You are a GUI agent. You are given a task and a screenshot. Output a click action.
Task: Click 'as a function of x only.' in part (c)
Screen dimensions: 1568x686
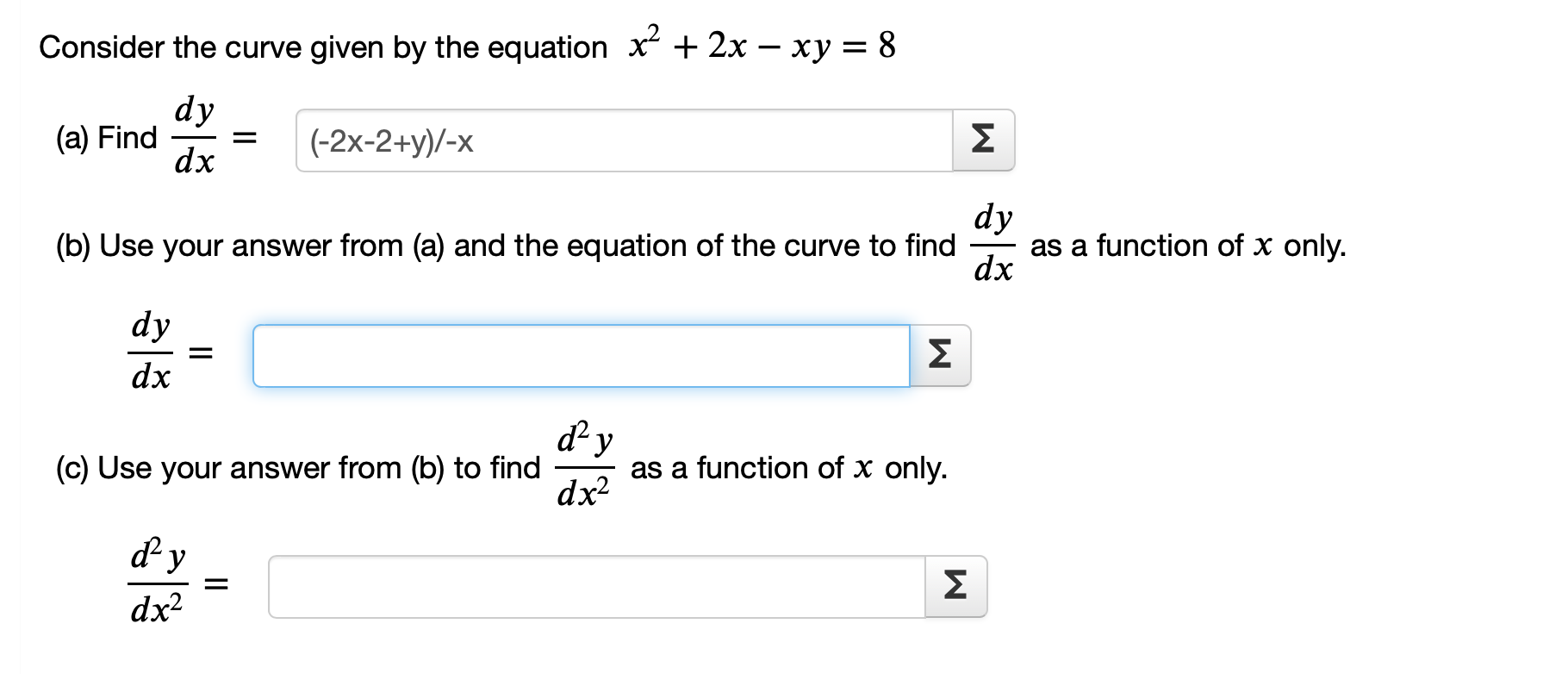[789, 468]
